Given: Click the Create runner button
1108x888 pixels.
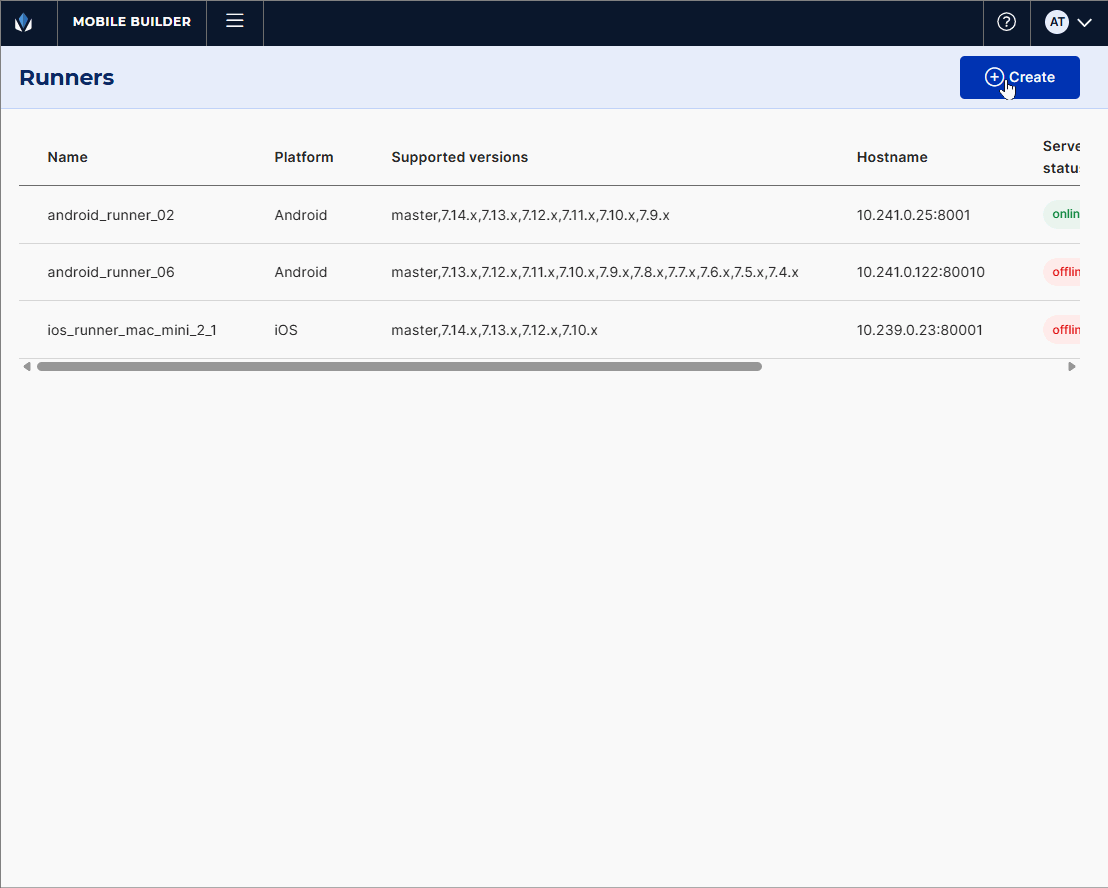Looking at the screenshot, I should (x=1019, y=77).
